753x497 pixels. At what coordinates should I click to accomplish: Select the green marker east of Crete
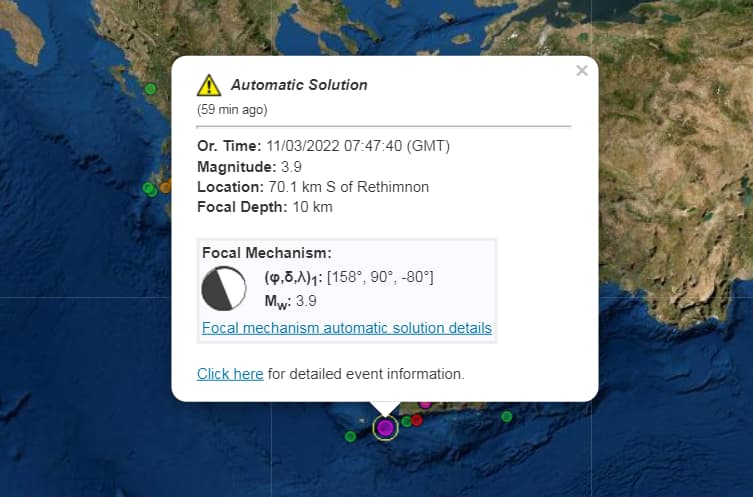click(507, 416)
